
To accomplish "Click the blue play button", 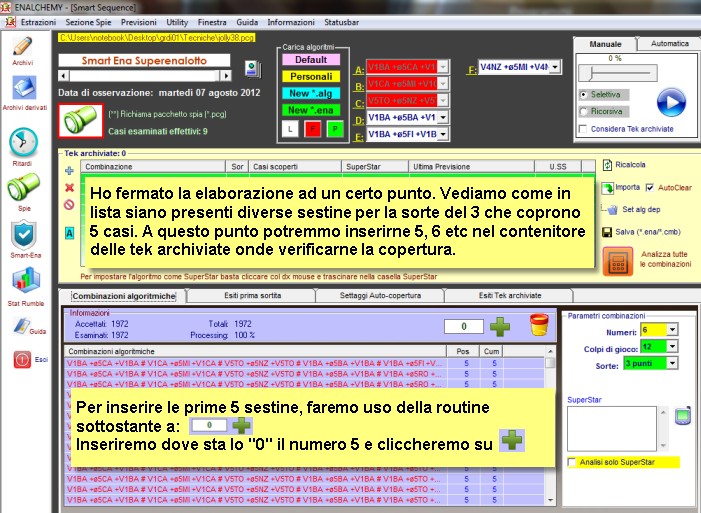I will (x=671, y=102).
